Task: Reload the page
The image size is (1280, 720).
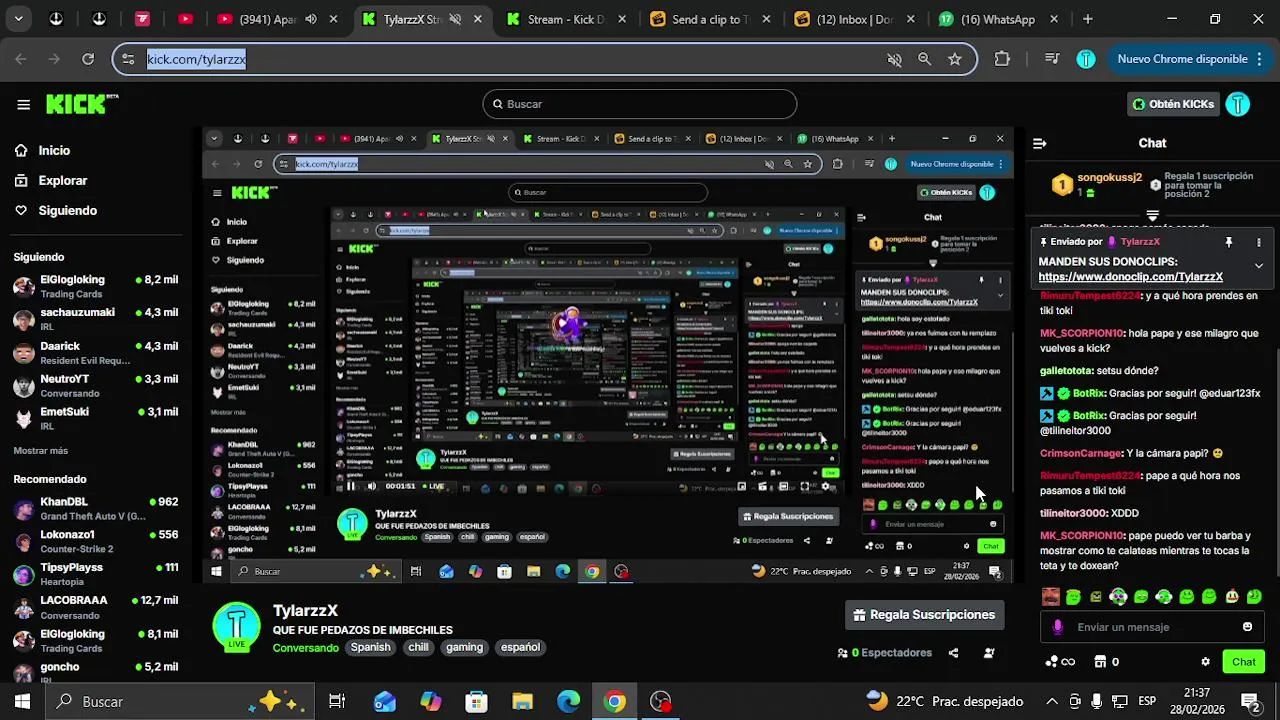Action: pyautogui.click(x=88, y=59)
